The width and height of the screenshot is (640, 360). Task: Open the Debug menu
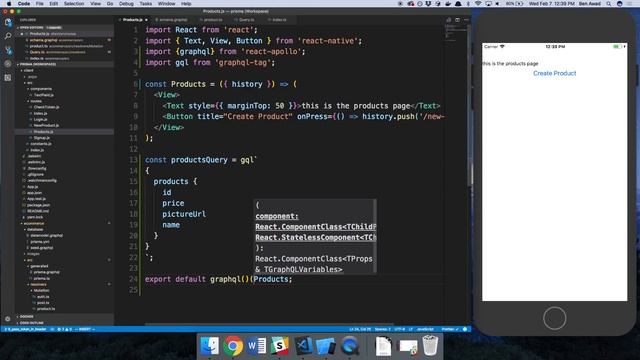click(x=126, y=4)
